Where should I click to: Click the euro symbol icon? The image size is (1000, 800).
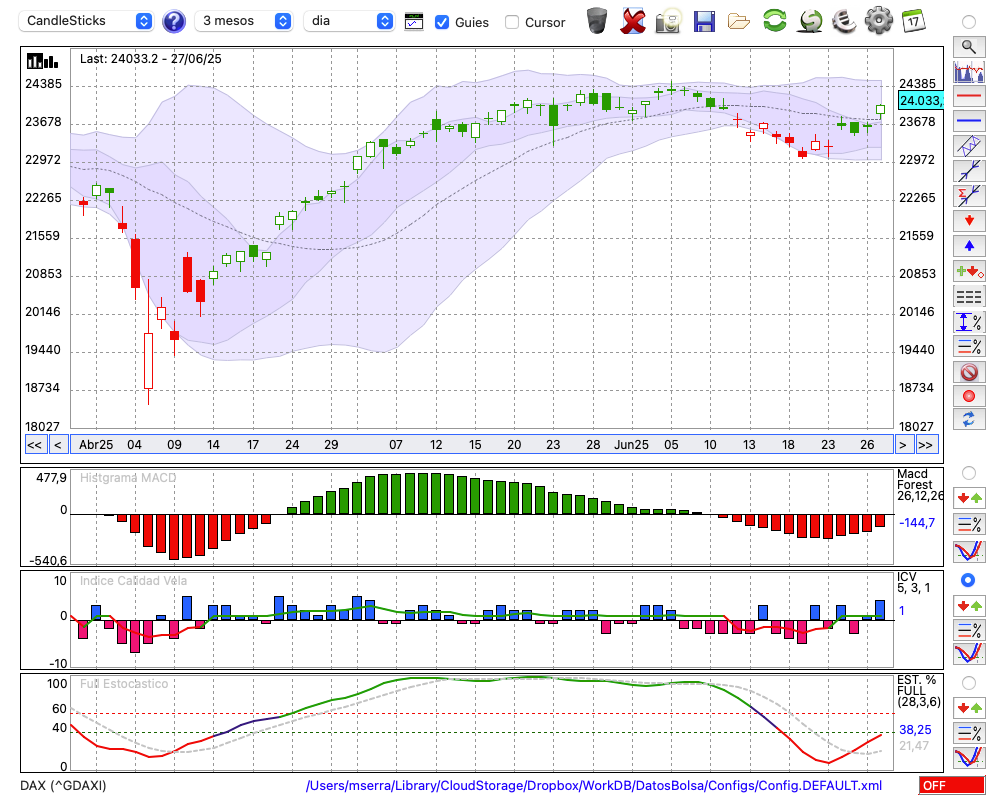point(844,20)
